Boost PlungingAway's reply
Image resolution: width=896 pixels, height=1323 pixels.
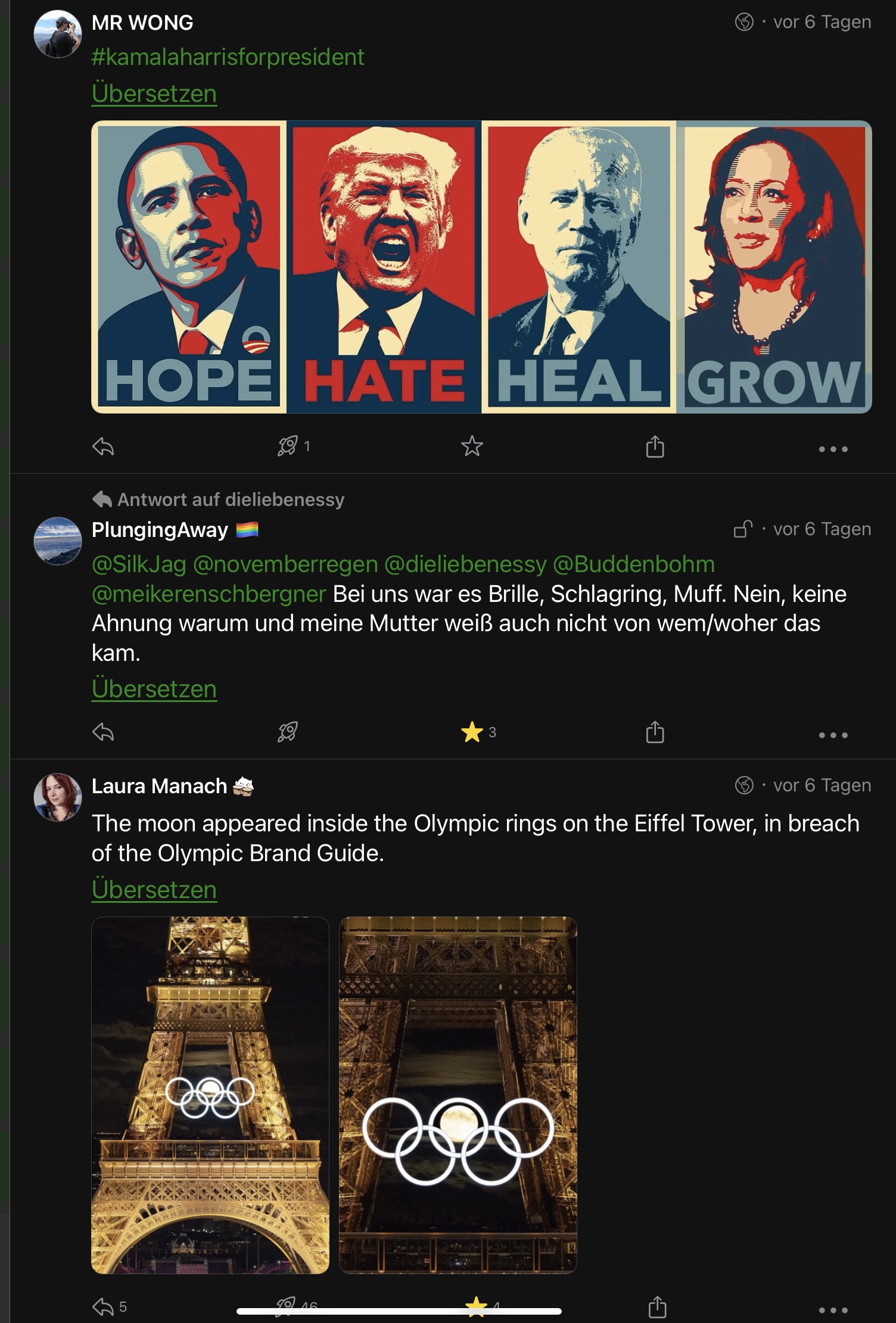(288, 732)
